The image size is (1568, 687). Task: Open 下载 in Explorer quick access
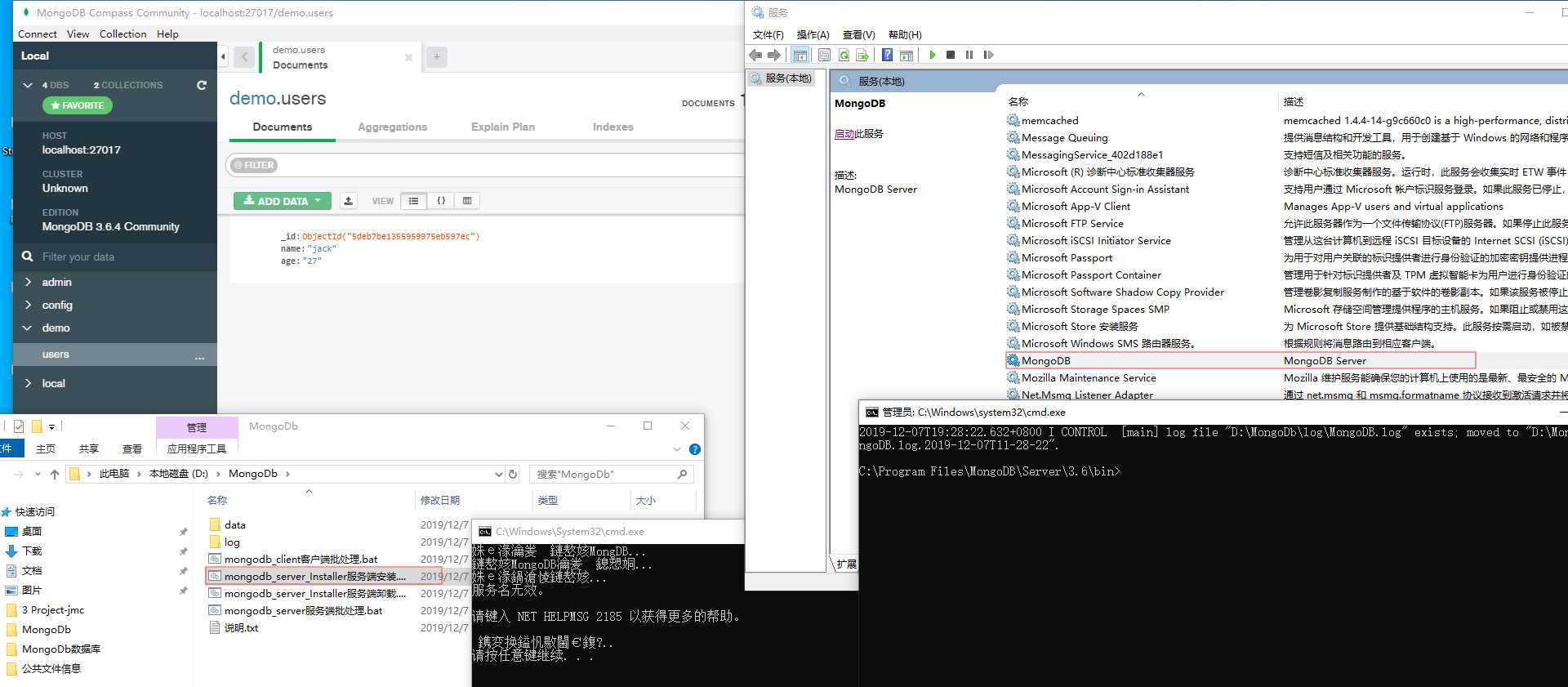pos(32,551)
